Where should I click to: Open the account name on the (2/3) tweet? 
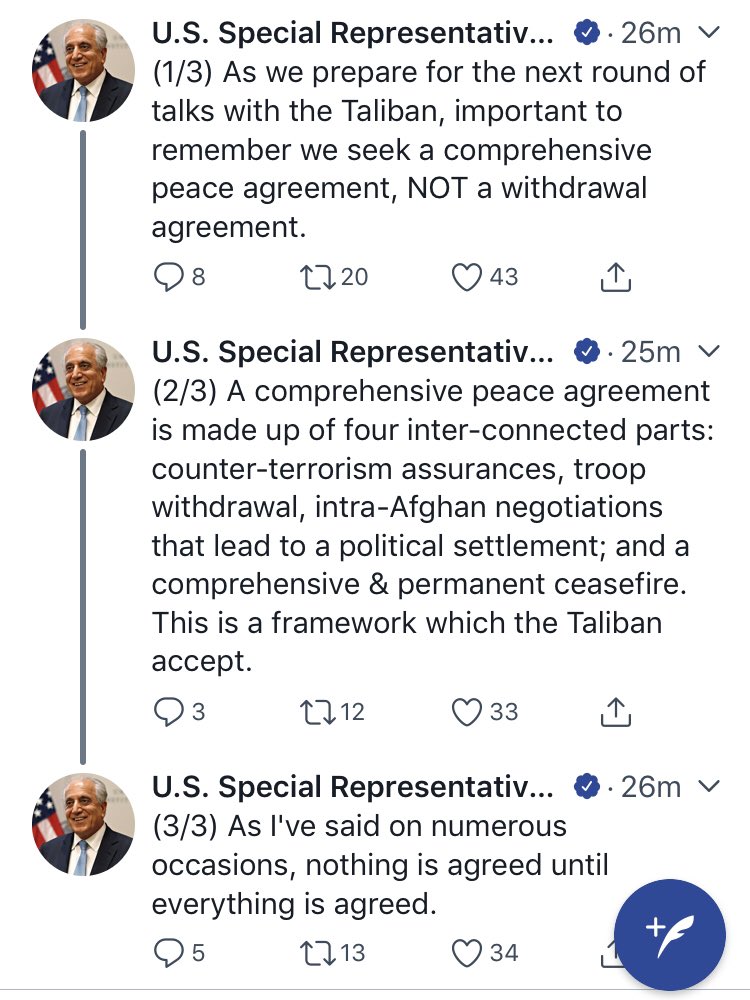[x=351, y=352]
